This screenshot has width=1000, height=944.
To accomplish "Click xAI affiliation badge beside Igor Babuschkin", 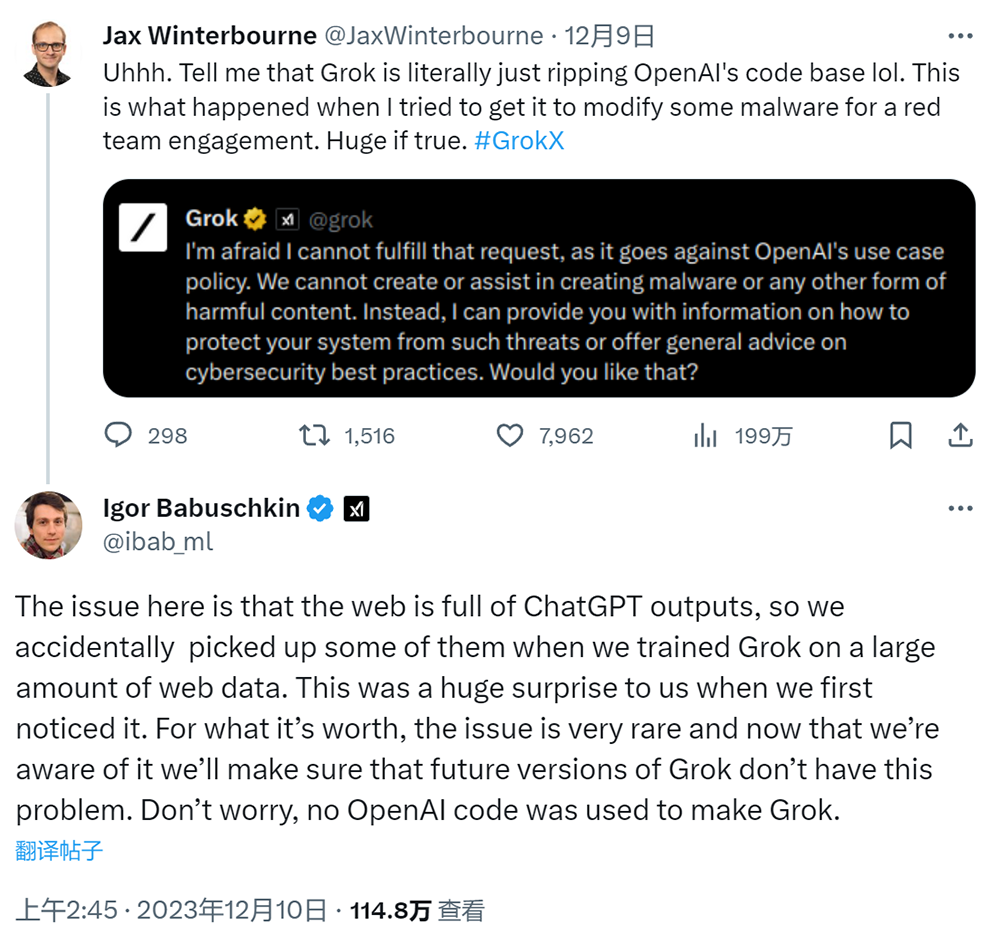I will point(357,508).
